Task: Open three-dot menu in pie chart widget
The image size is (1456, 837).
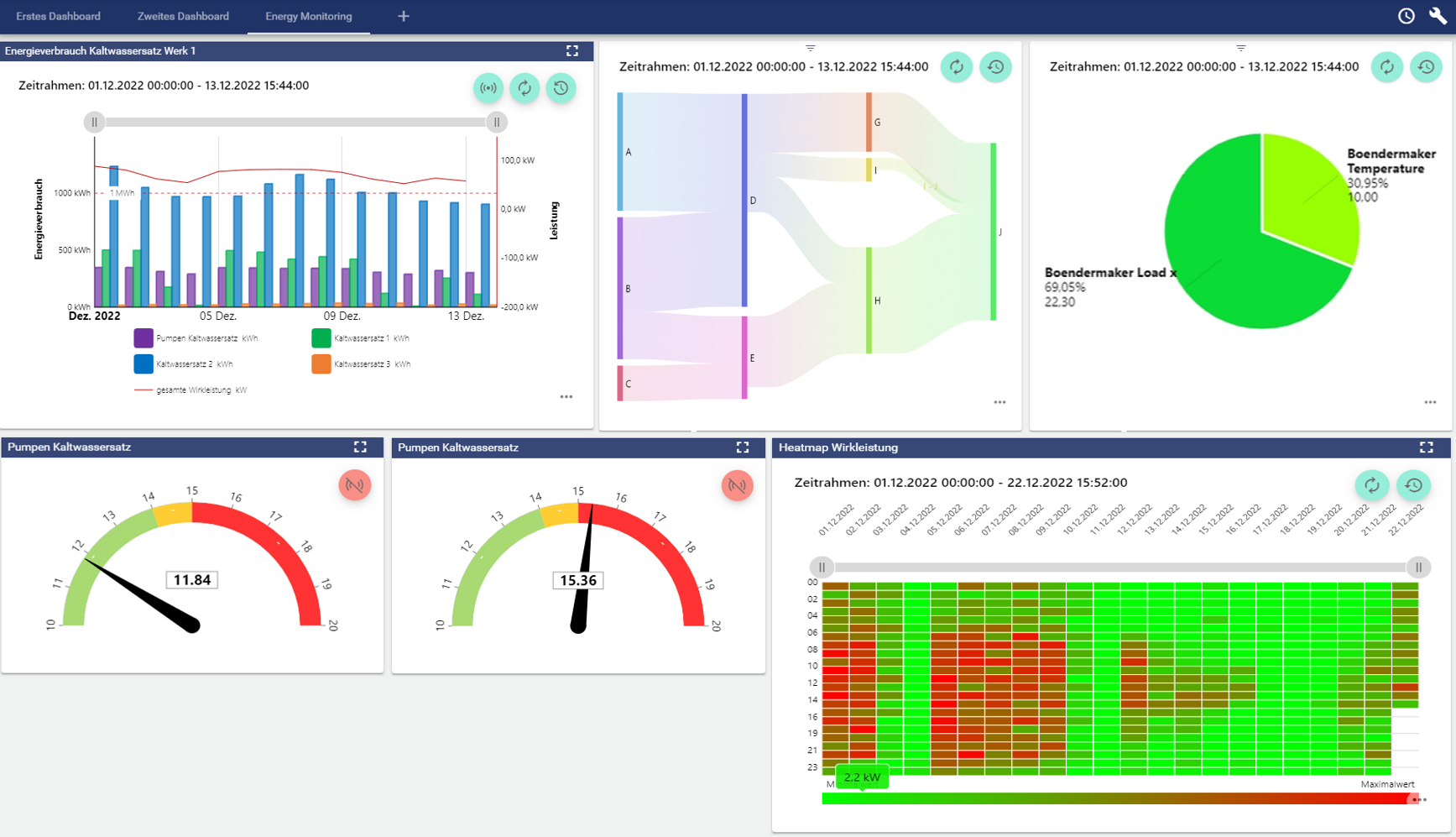Action: pyautogui.click(x=1430, y=402)
